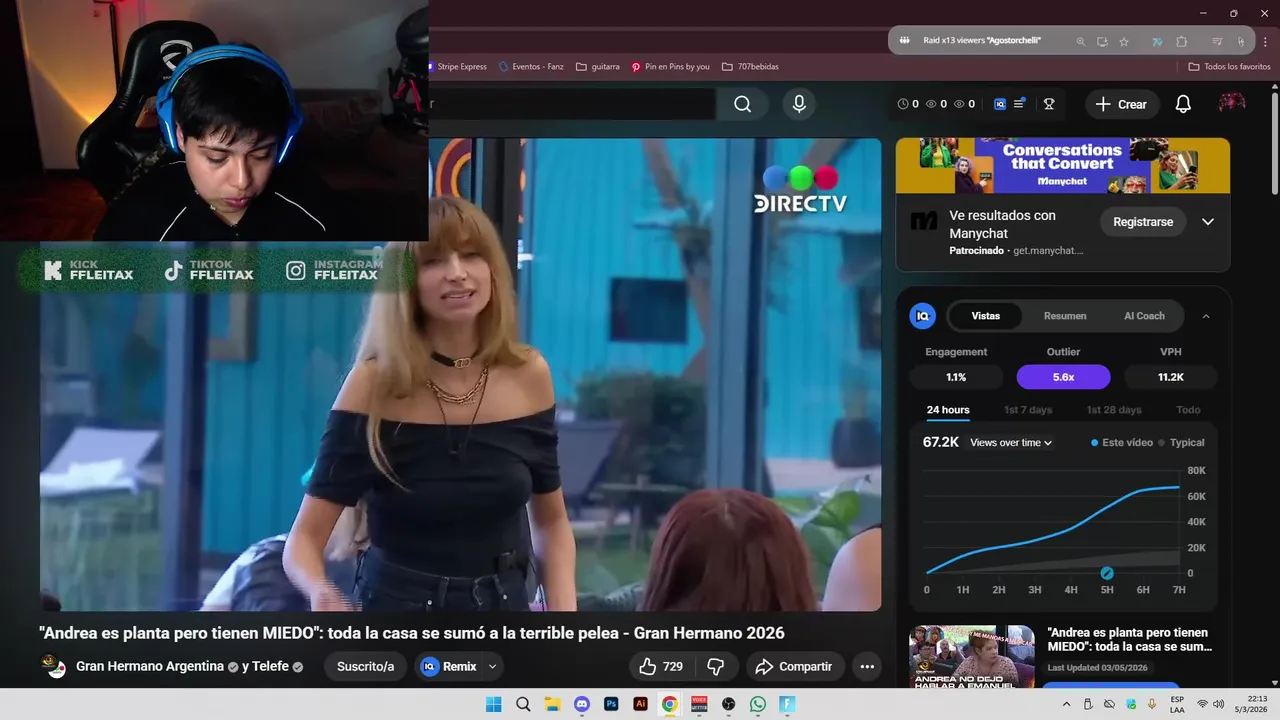Screen dimensions: 1280x720
Task: Click the taskbar volume icon
Action: tap(1218, 704)
